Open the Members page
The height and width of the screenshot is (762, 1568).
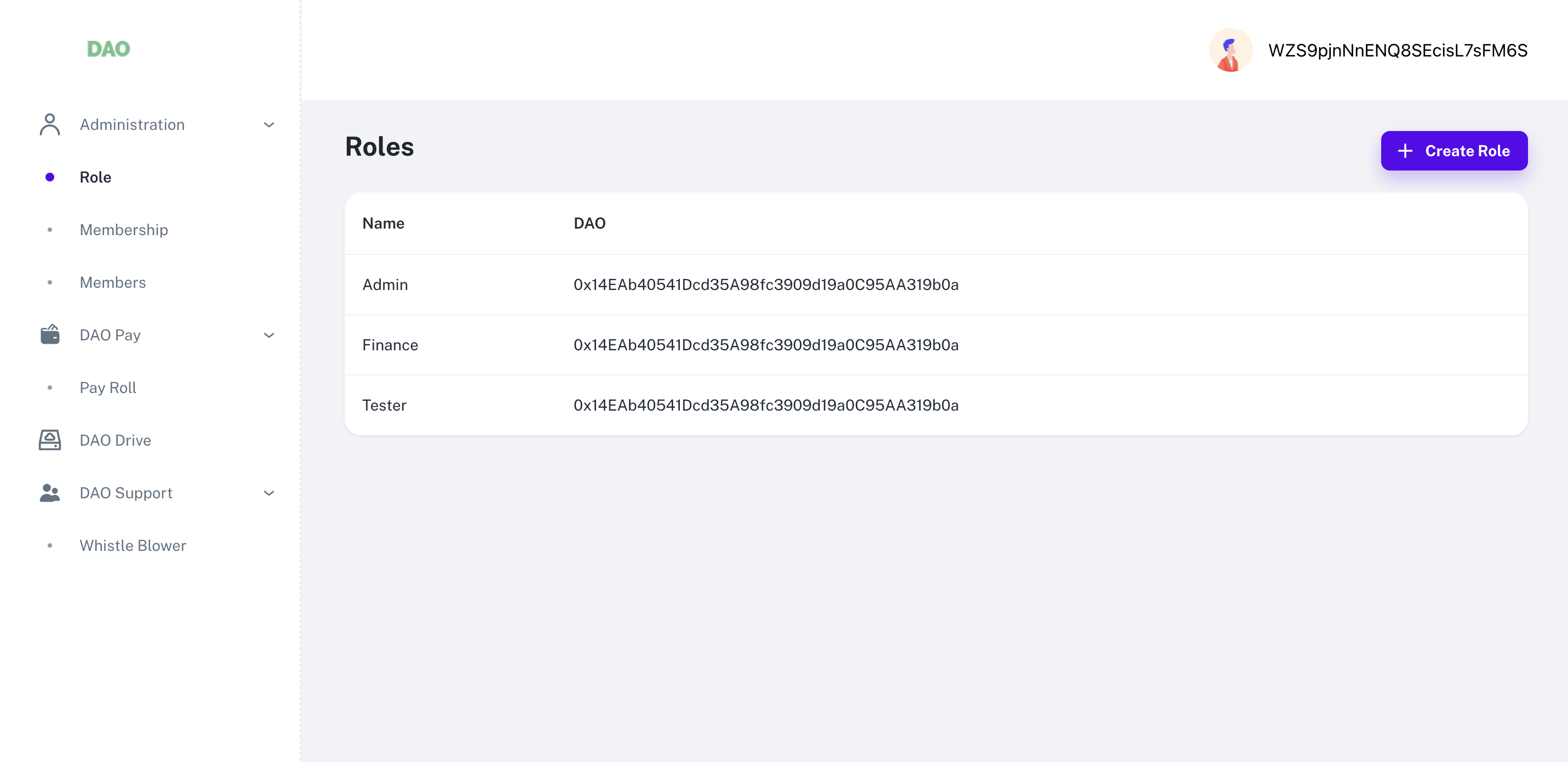(x=113, y=282)
